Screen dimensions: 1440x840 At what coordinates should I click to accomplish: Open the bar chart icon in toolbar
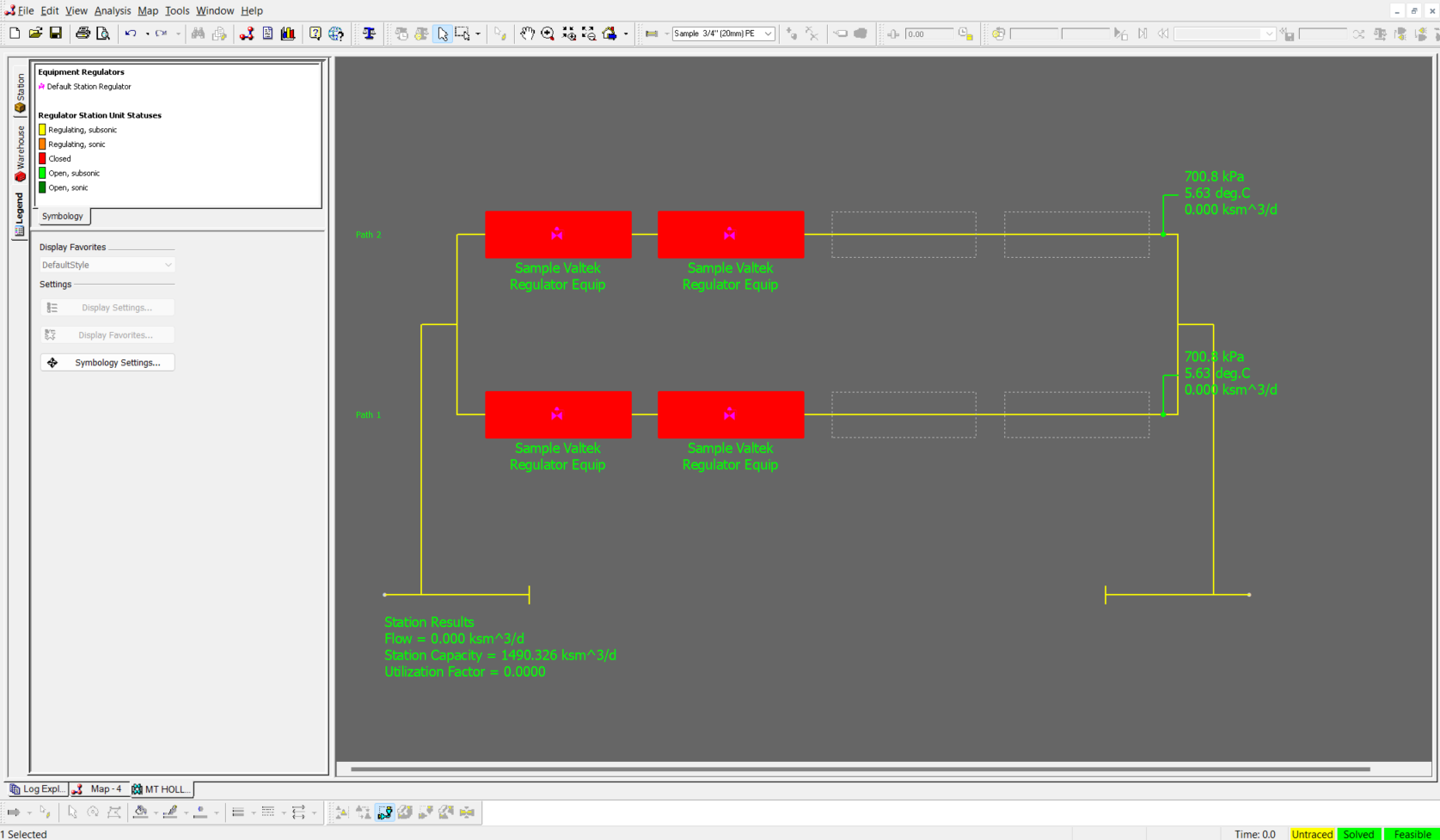point(288,34)
